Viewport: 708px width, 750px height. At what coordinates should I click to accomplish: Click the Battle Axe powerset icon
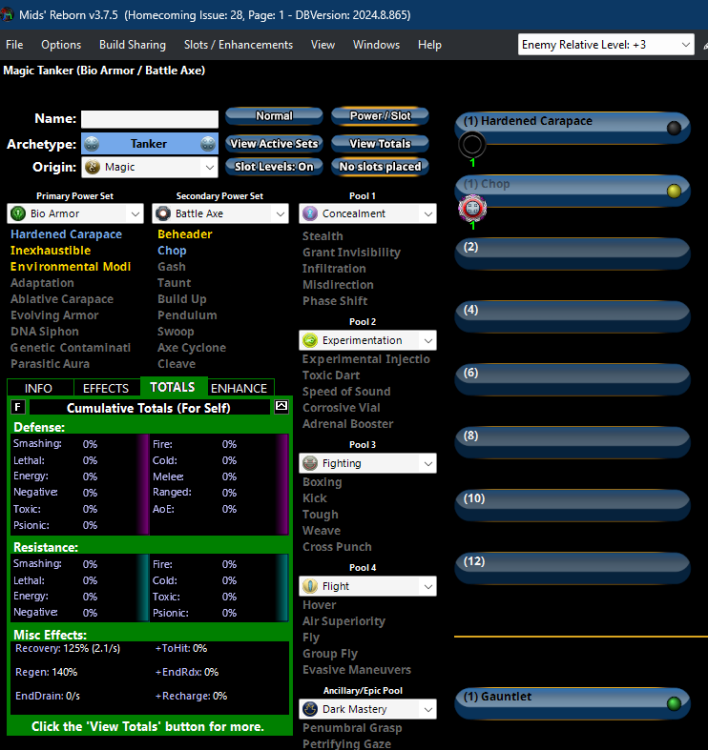pos(164,213)
